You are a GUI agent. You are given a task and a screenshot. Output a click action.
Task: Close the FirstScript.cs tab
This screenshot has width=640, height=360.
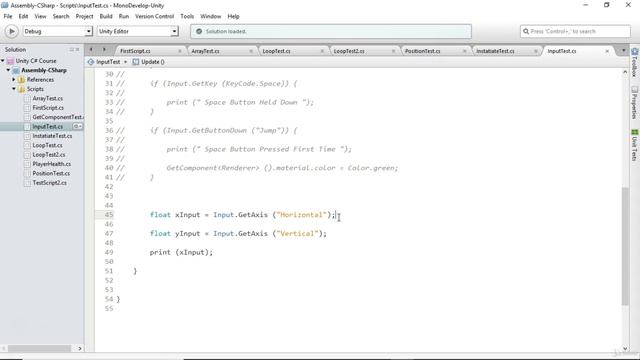[180, 51]
